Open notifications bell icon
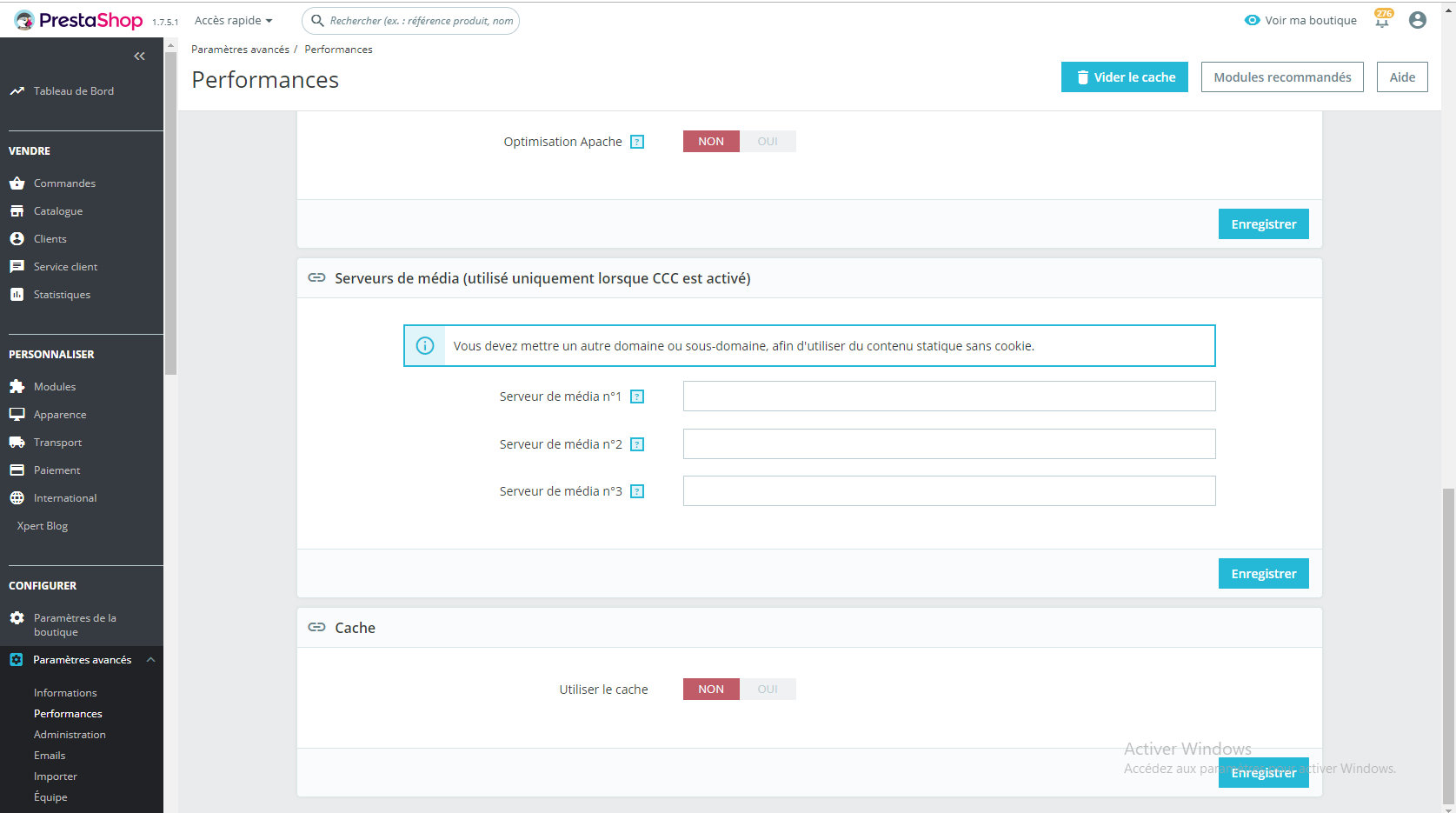This screenshot has height=813, width=1456. pos(1382,20)
